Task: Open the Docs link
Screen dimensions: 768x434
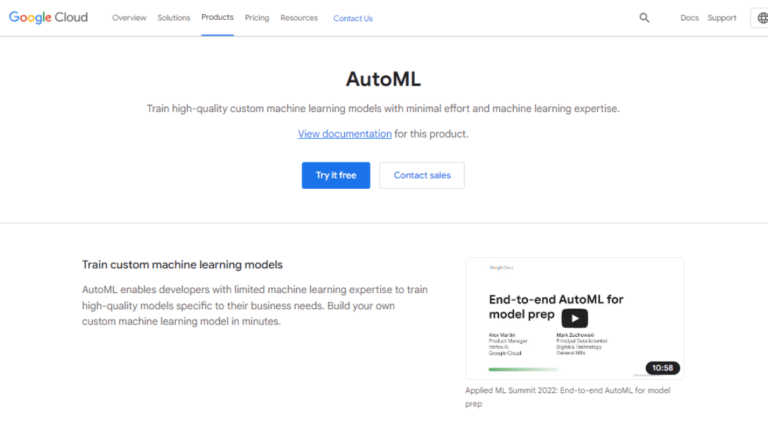Action: 689,18
